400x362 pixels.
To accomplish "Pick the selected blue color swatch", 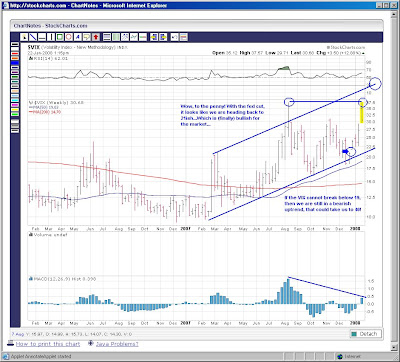I will (x=15, y=63).
